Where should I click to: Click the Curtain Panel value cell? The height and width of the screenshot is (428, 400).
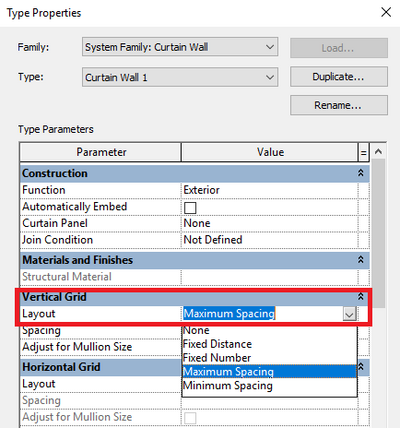(269, 223)
